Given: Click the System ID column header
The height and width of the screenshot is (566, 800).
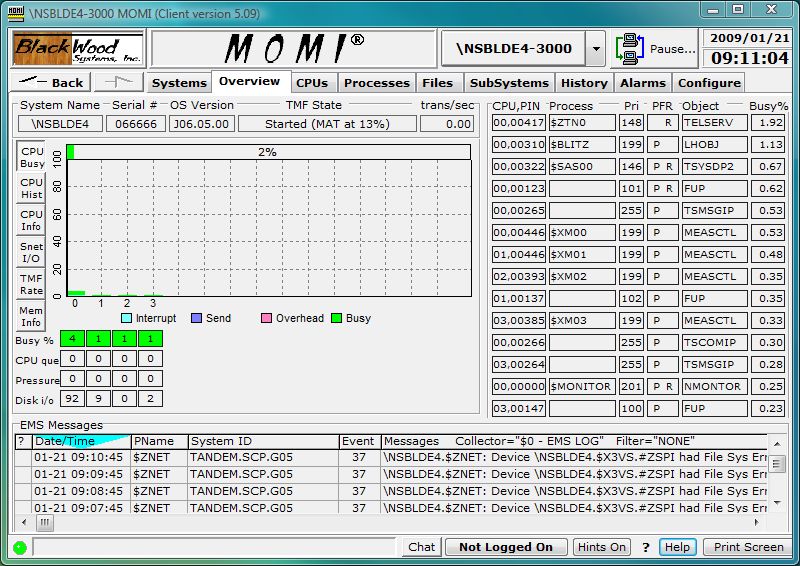Looking at the screenshot, I should 264,441.
